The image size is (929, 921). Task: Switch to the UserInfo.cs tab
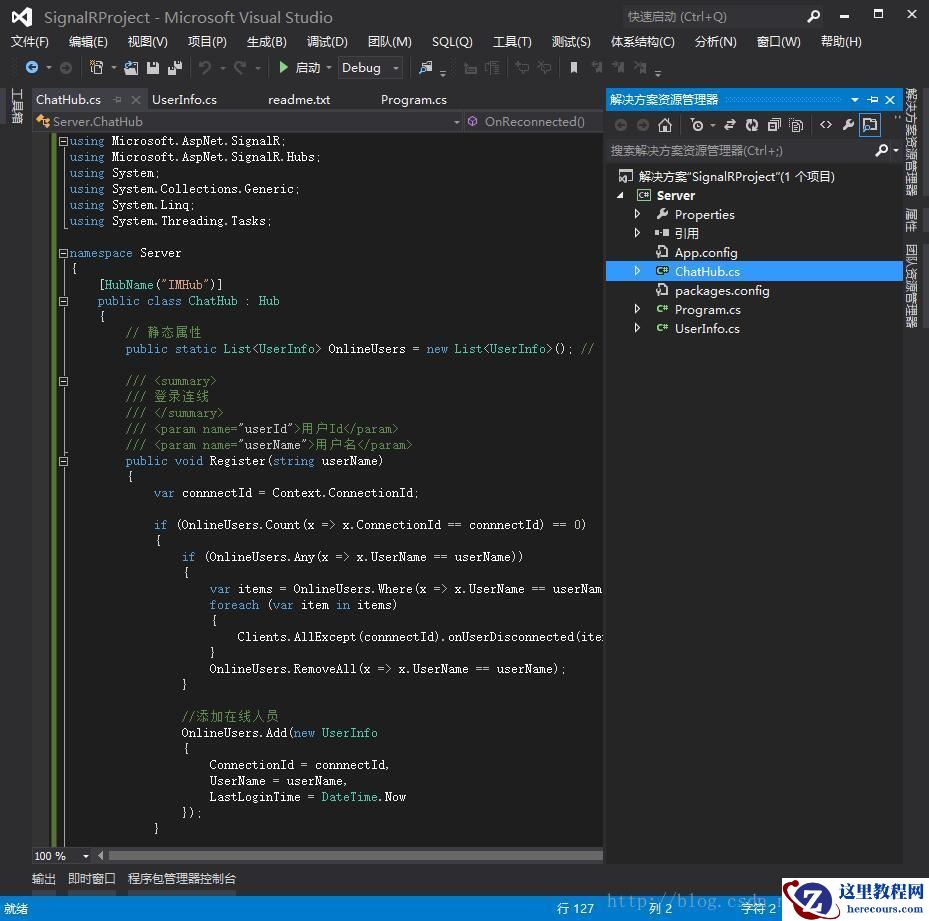pos(184,100)
